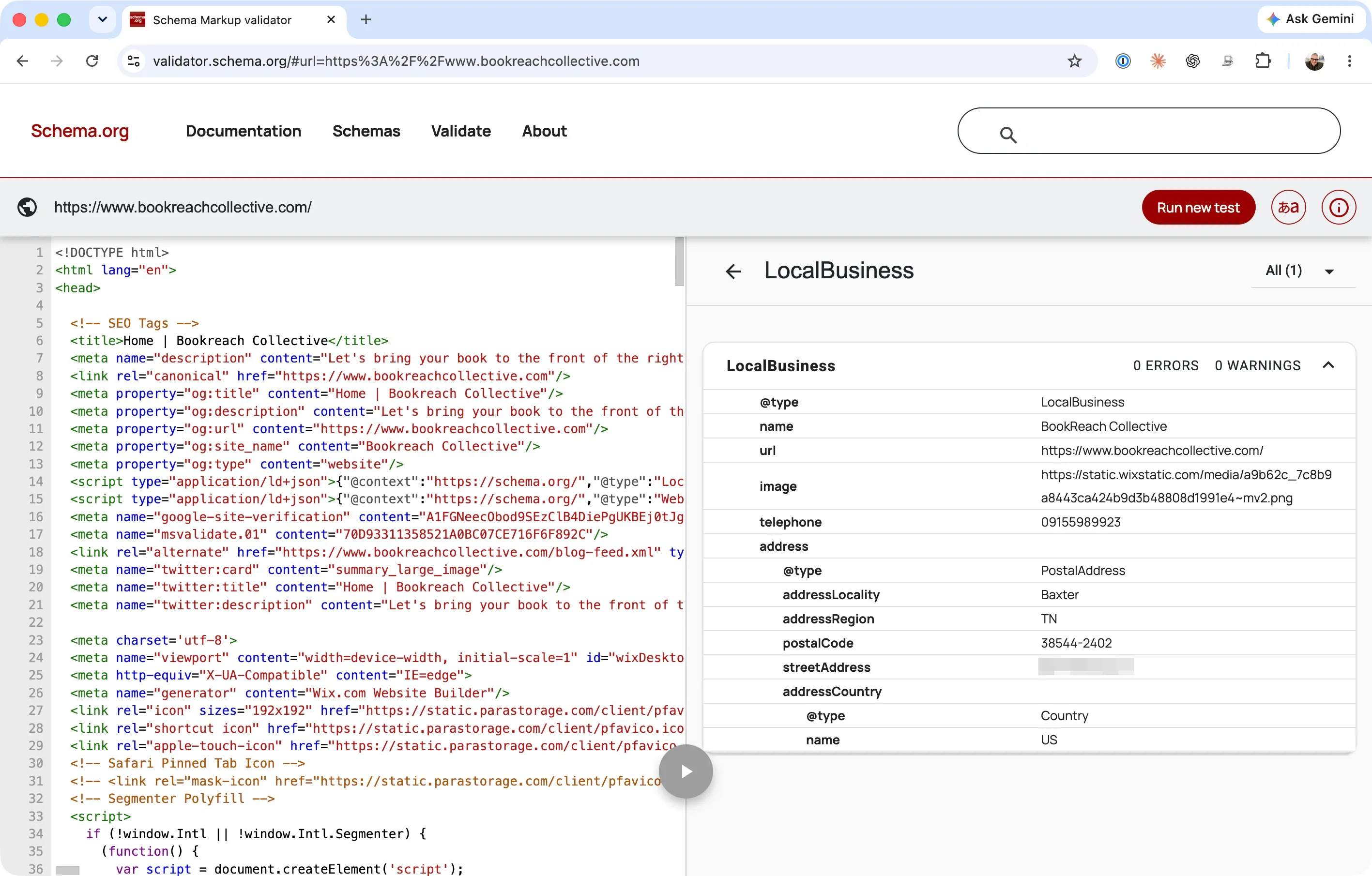Screen dimensions: 1372x876
Task: Select the Schema Markup validator tab
Action: point(234,20)
